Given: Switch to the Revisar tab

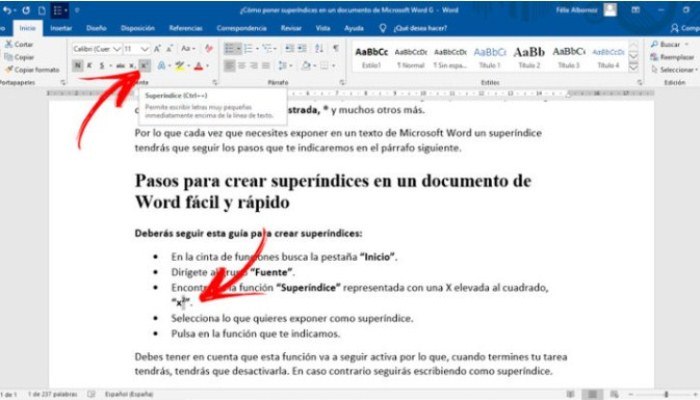Looking at the screenshot, I should point(291,28).
